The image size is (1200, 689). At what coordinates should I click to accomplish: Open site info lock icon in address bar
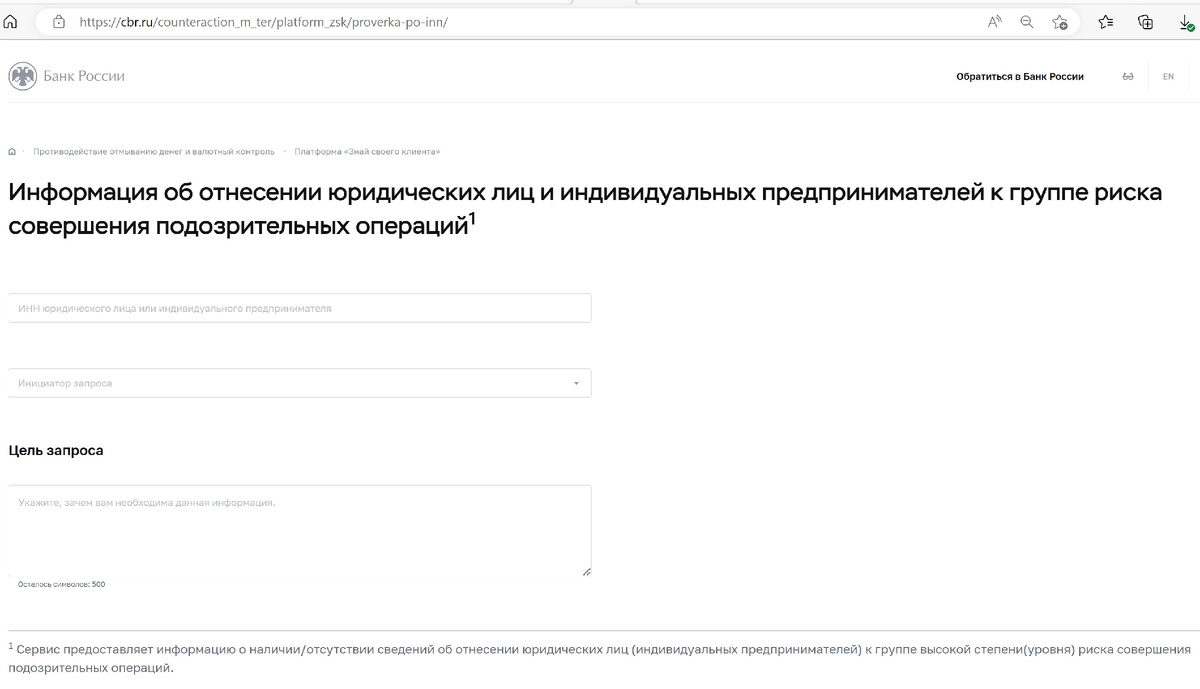coord(58,21)
